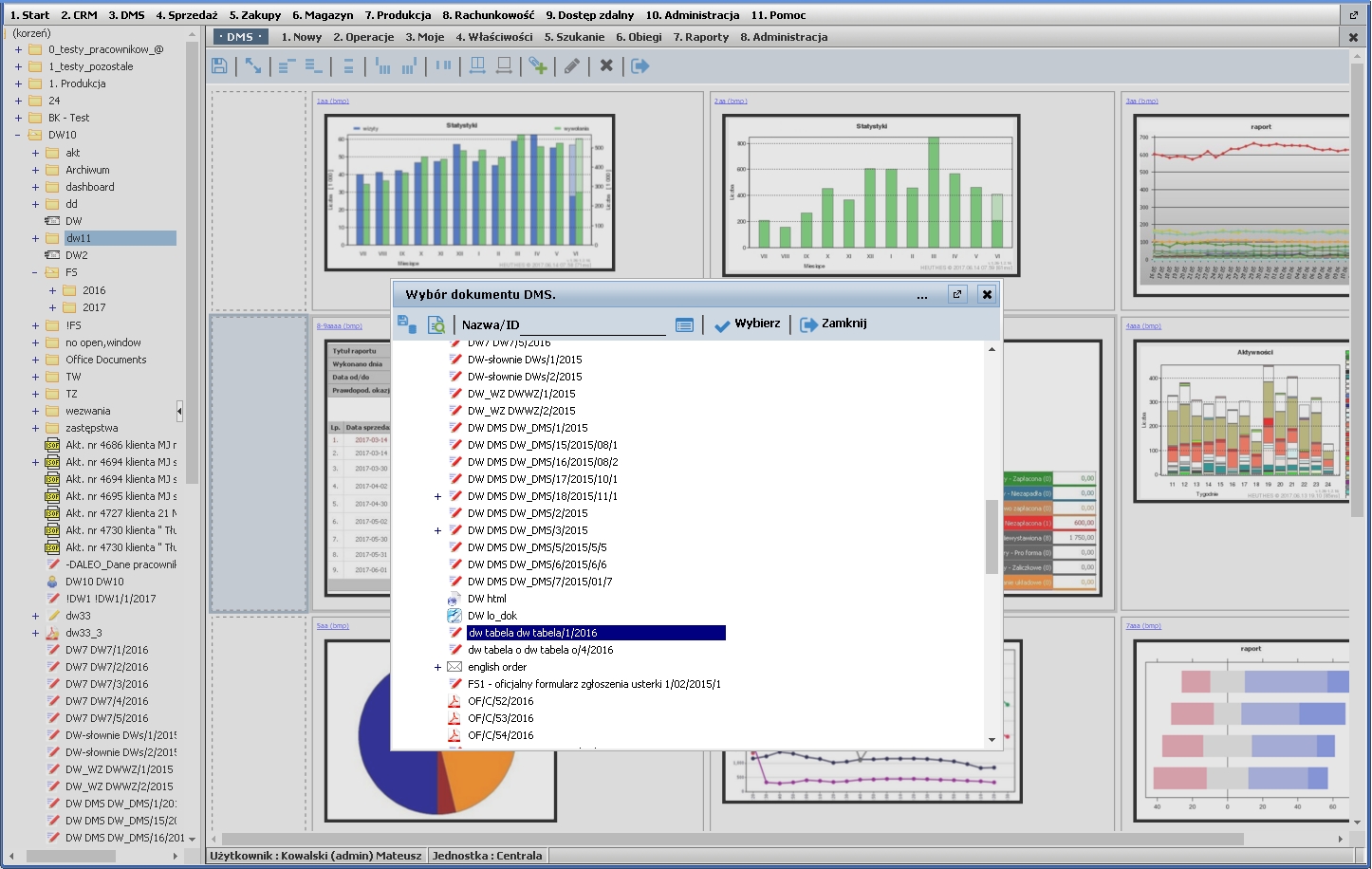
Task: Open the 4aaa (bmp) link
Action: tap(1143, 326)
